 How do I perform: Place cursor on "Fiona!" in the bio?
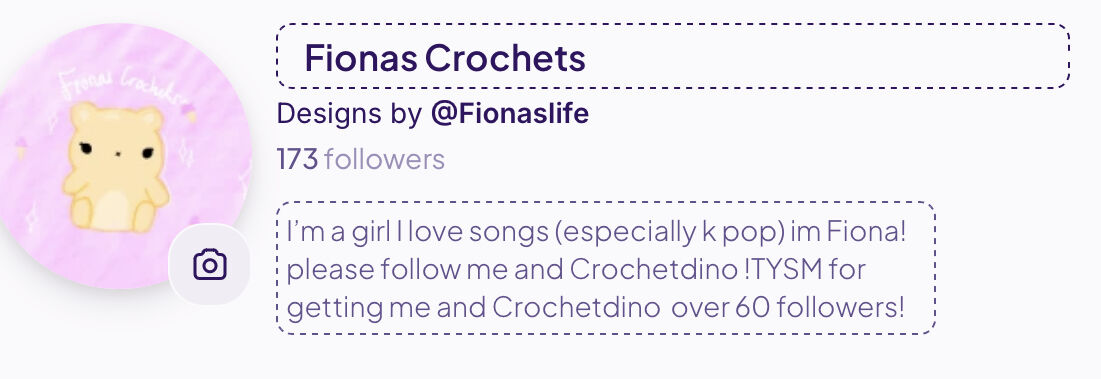click(866, 231)
